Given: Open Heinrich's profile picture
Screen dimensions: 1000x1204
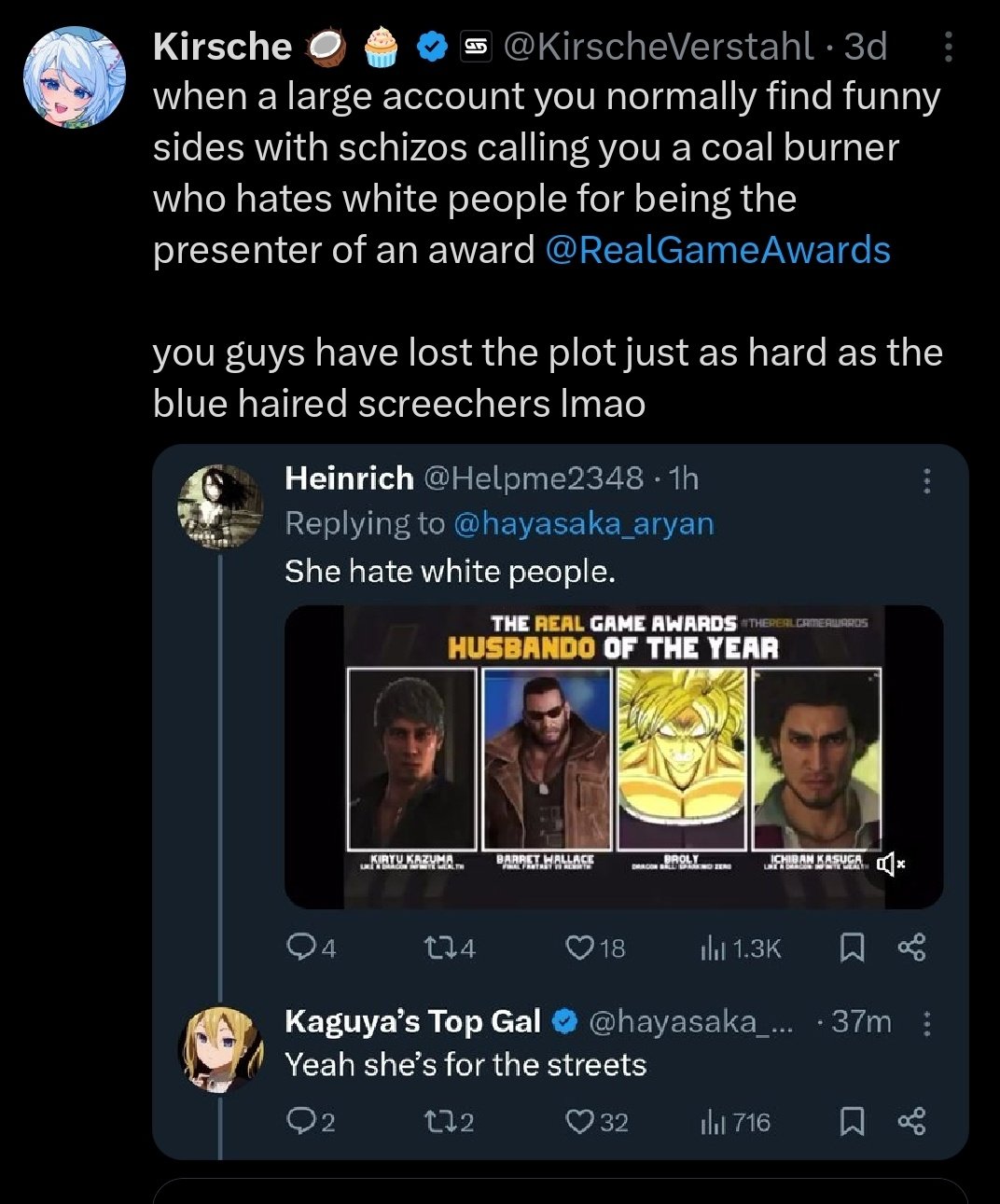Looking at the screenshot, I should pos(220,505).
